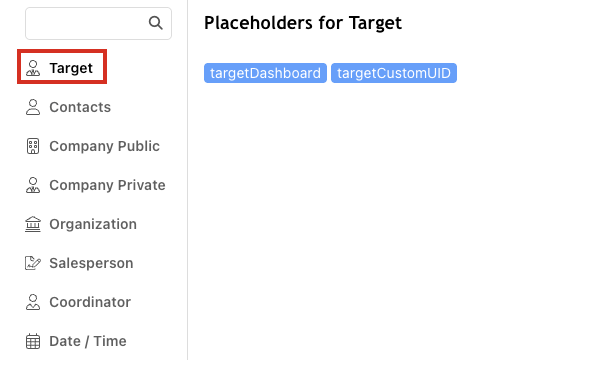Click the Salesperson signature icon
The width and height of the screenshot is (593, 378).
coord(33,263)
